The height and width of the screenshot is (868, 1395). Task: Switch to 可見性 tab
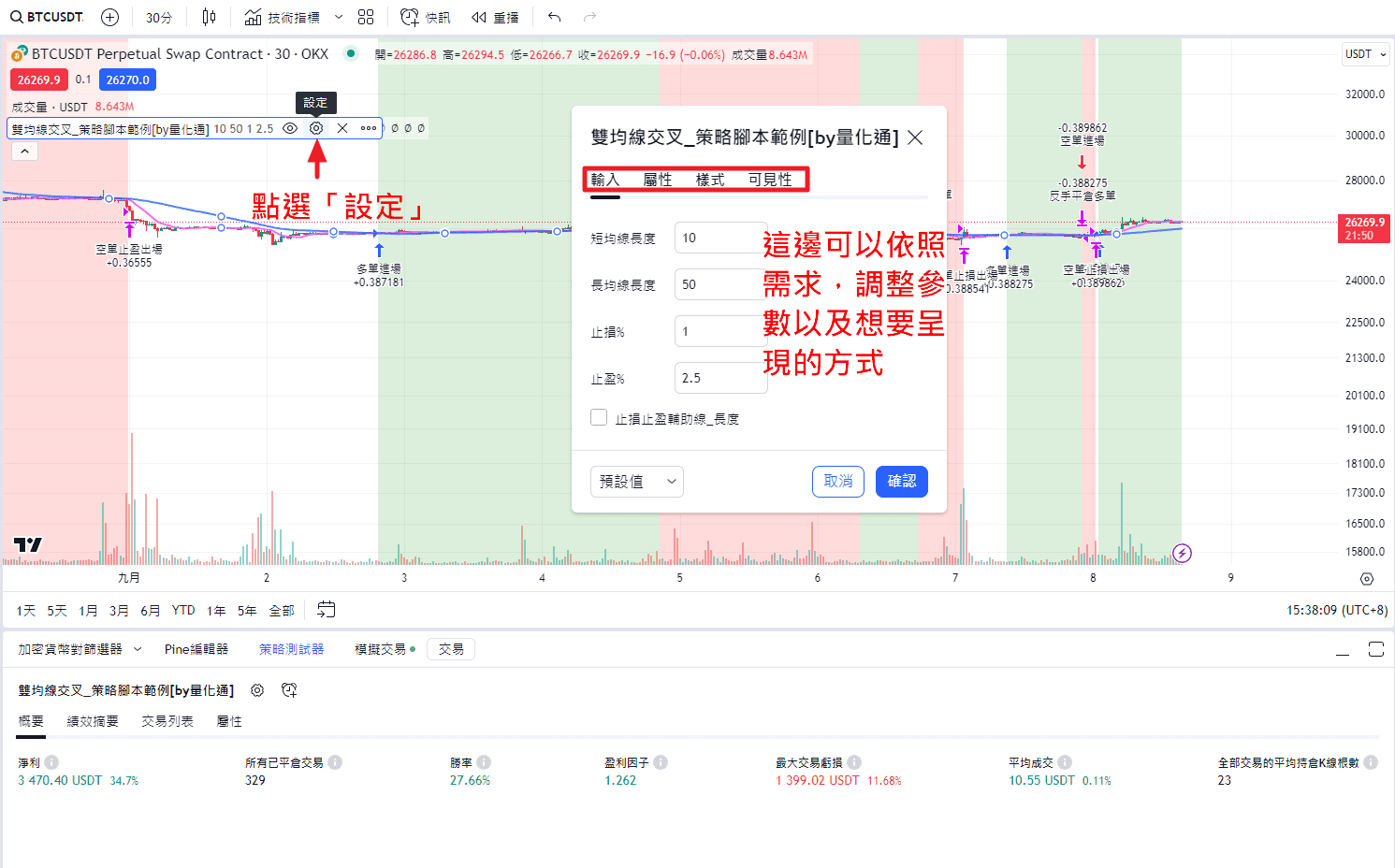click(x=770, y=180)
